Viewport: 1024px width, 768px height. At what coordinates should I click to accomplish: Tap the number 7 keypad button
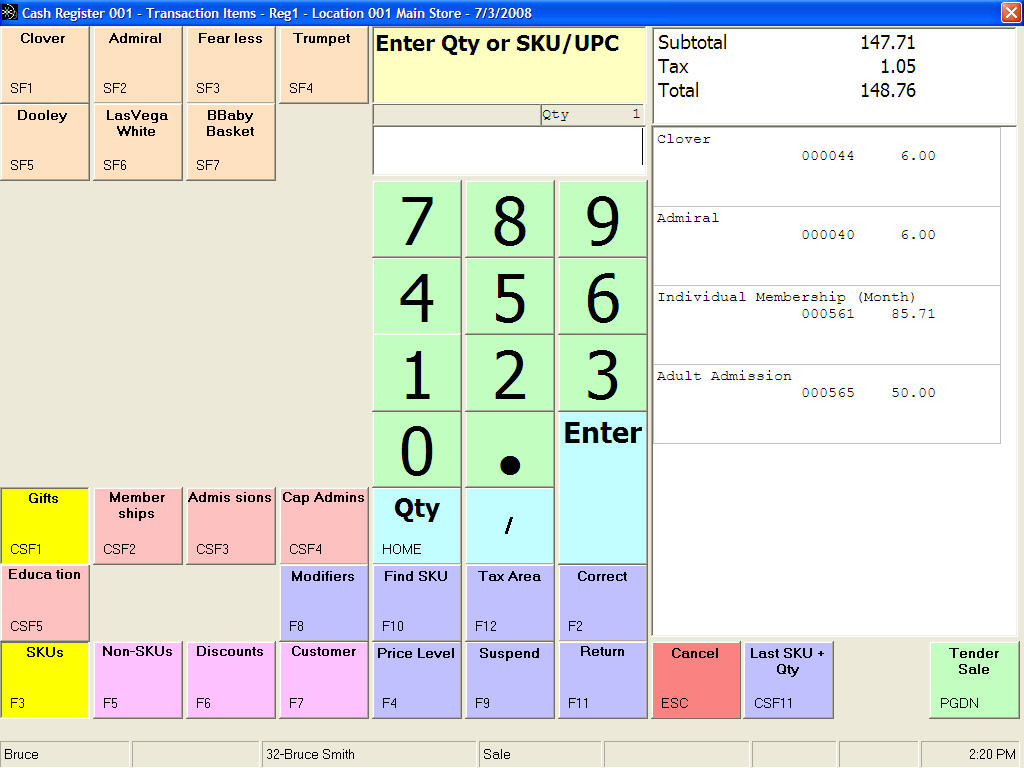[416, 219]
